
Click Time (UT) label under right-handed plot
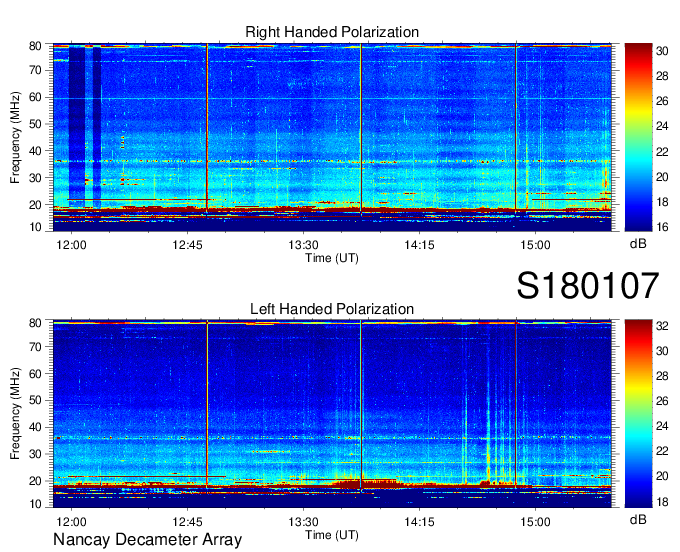pyautogui.click(x=332, y=258)
